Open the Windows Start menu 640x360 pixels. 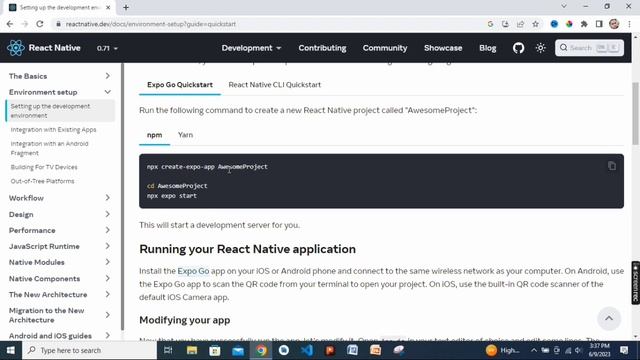[x=11, y=350]
